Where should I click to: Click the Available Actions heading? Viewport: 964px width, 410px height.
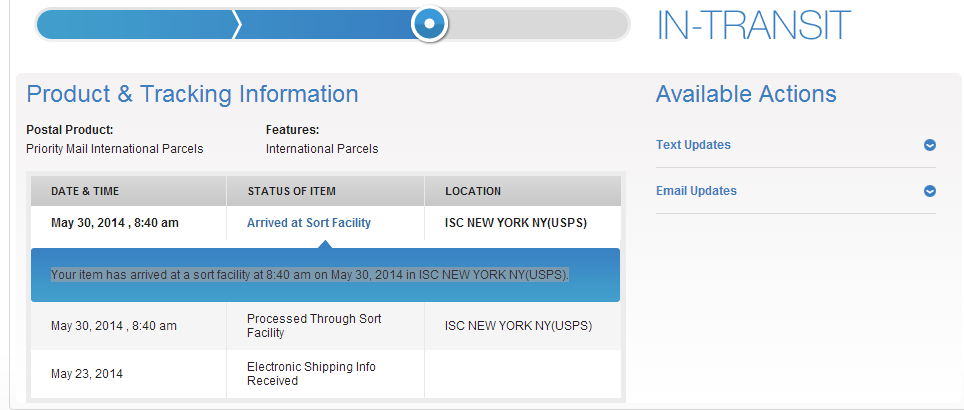746,95
